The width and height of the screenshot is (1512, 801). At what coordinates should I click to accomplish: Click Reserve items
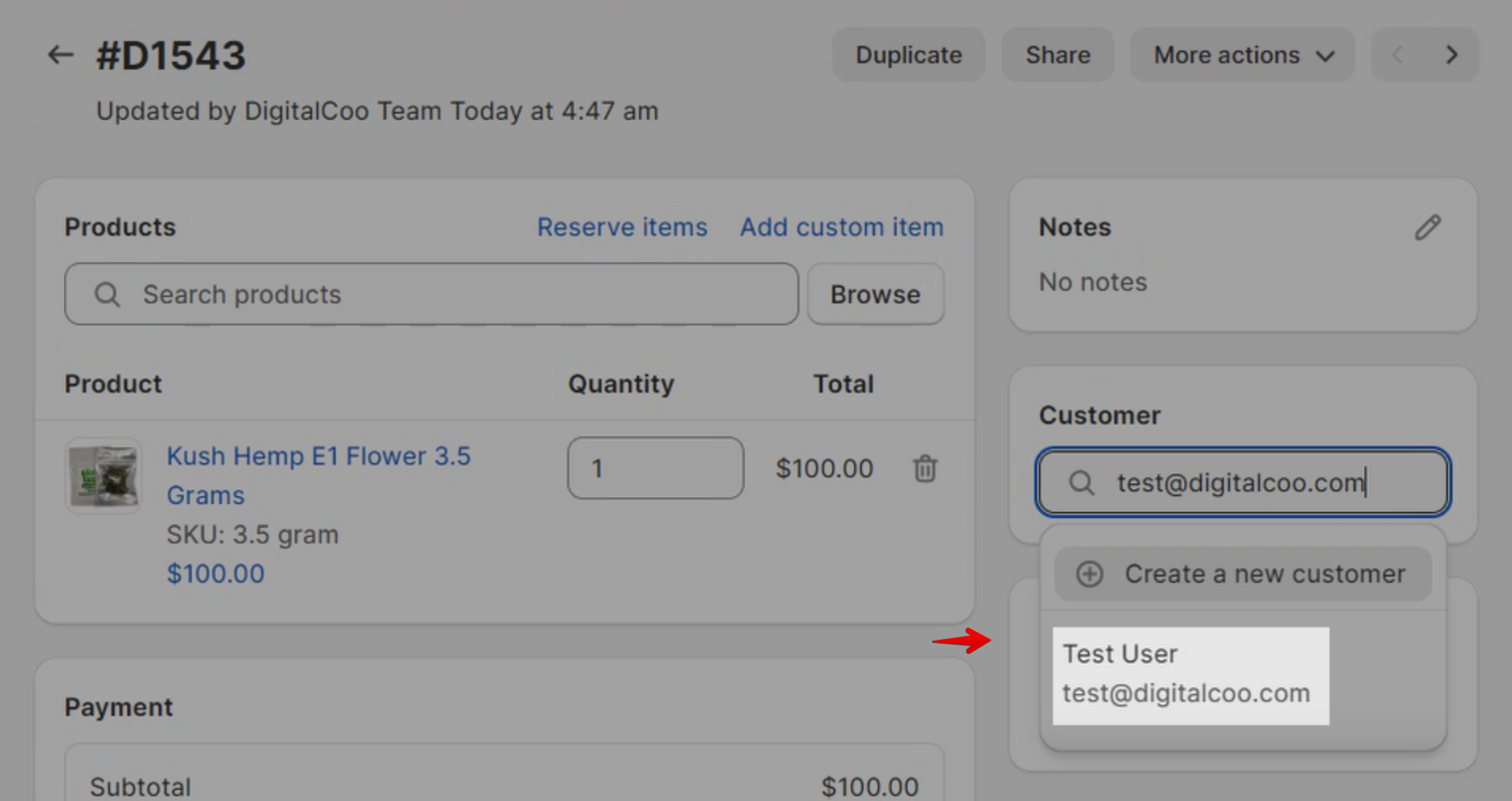(x=622, y=228)
